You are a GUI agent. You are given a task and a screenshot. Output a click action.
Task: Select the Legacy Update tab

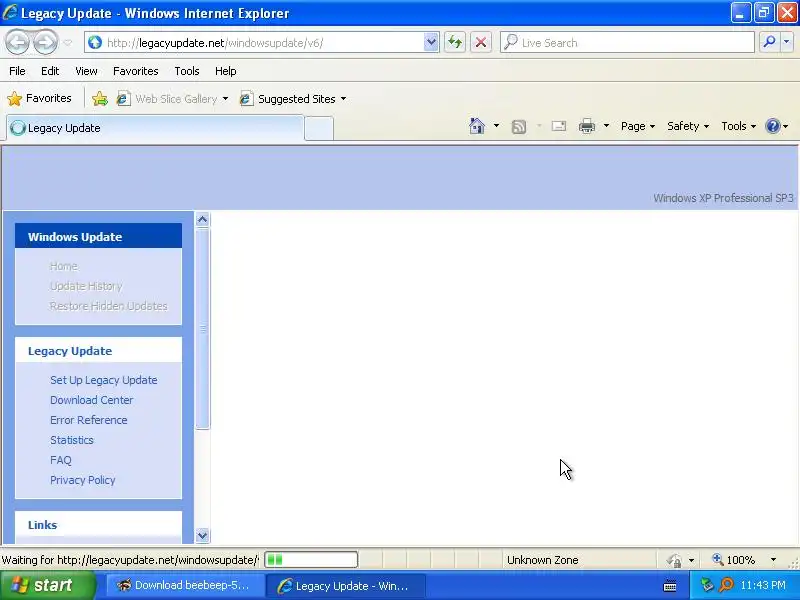click(x=156, y=128)
